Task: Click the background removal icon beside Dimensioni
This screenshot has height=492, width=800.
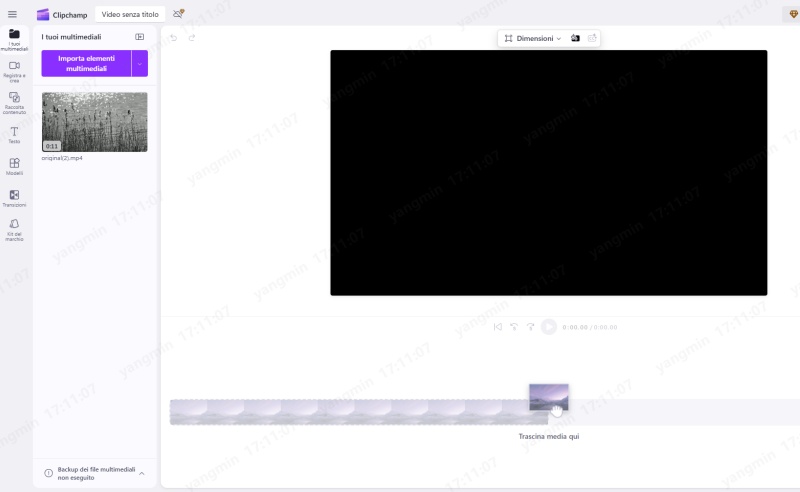Action: [x=575, y=38]
